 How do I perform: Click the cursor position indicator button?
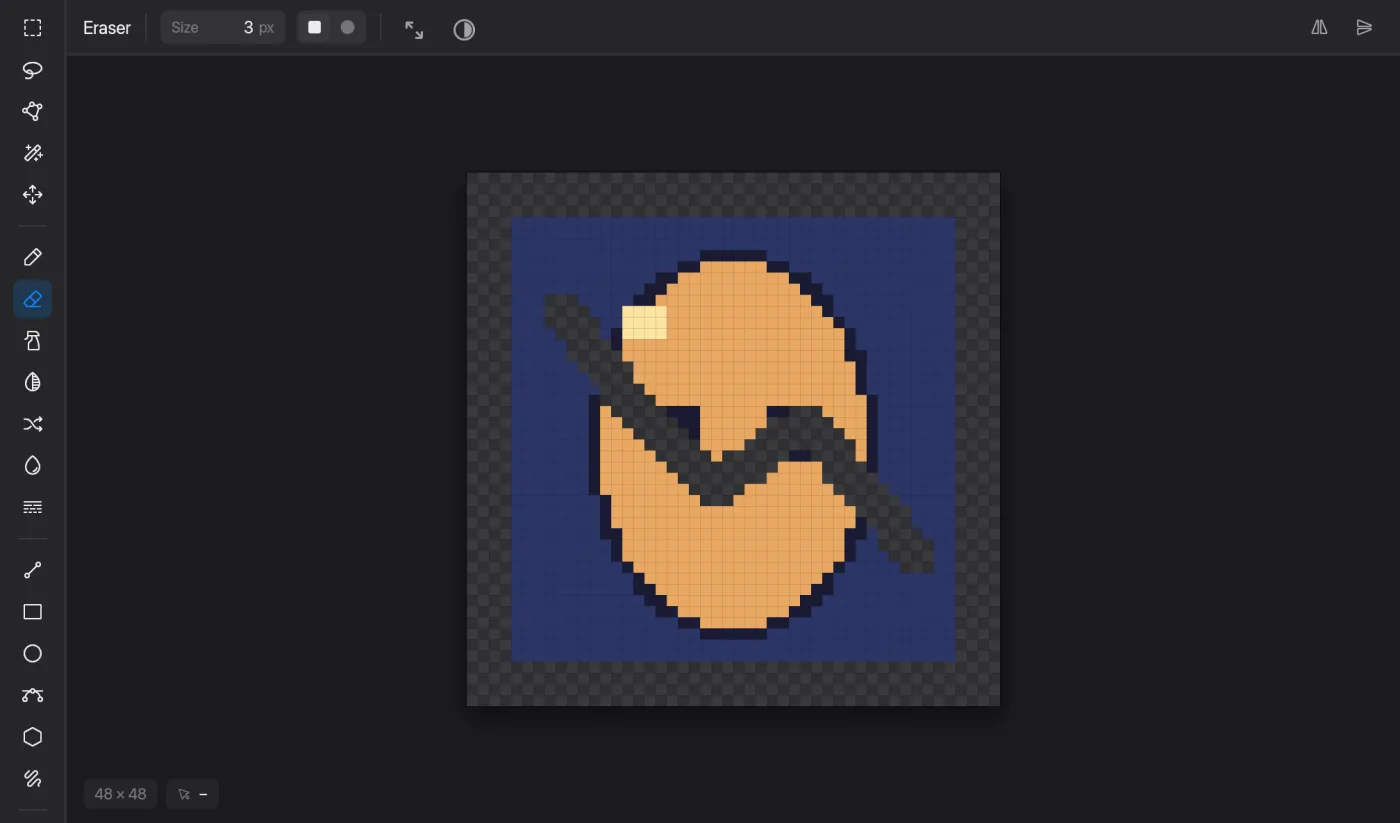point(192,794)
